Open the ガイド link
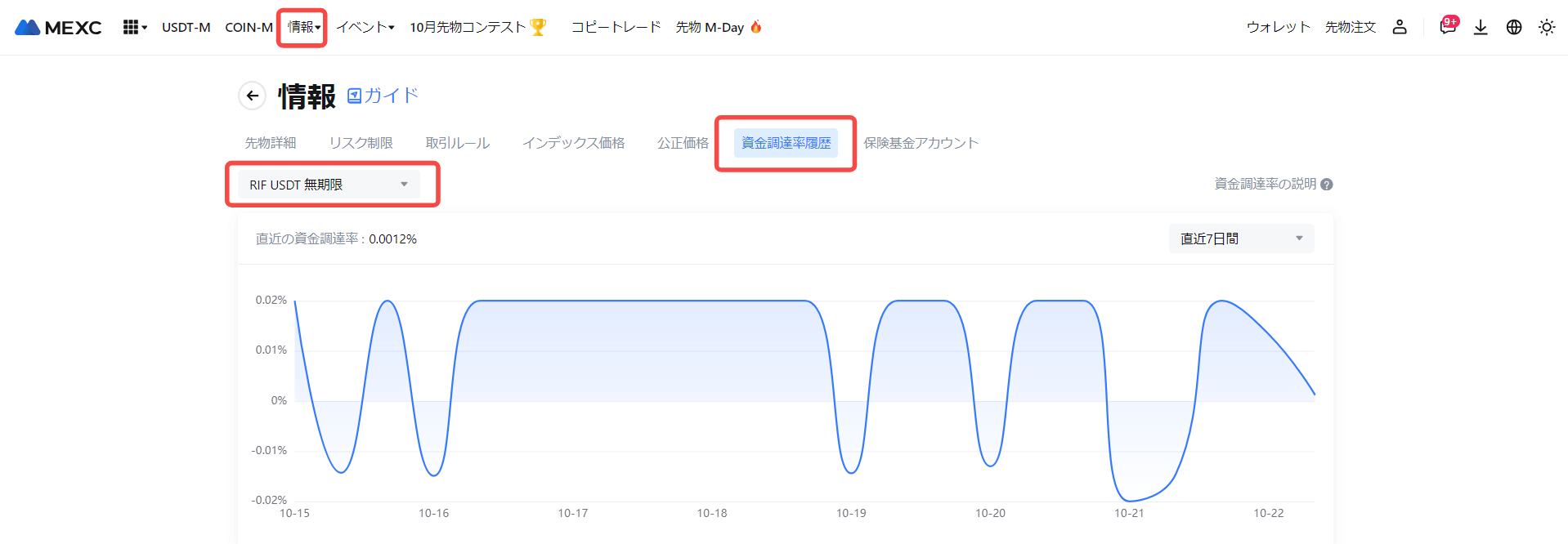1568x544 pixels. (x=383, y=96)
